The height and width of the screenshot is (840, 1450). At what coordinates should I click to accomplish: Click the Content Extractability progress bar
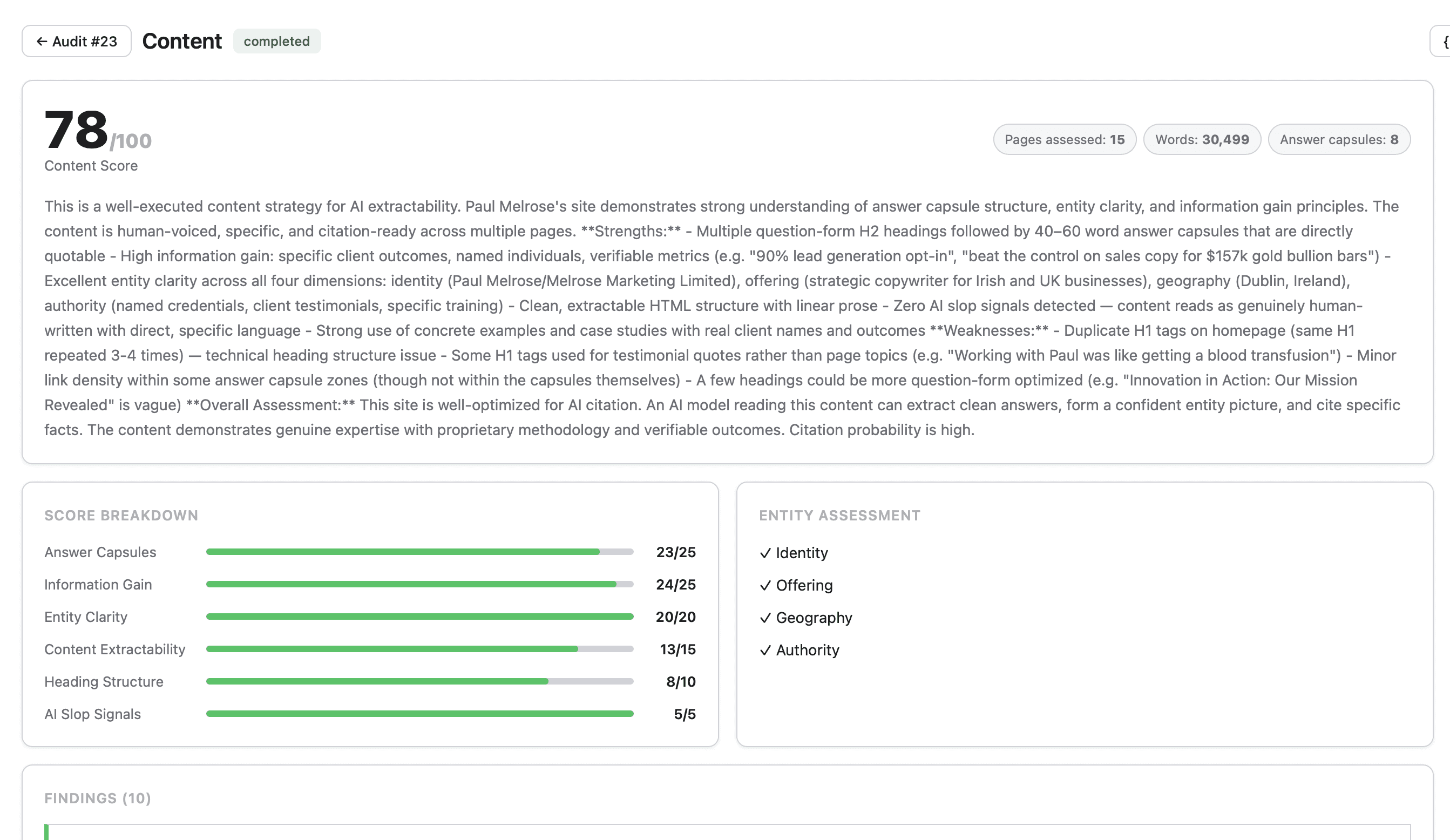tap(419, 649)
